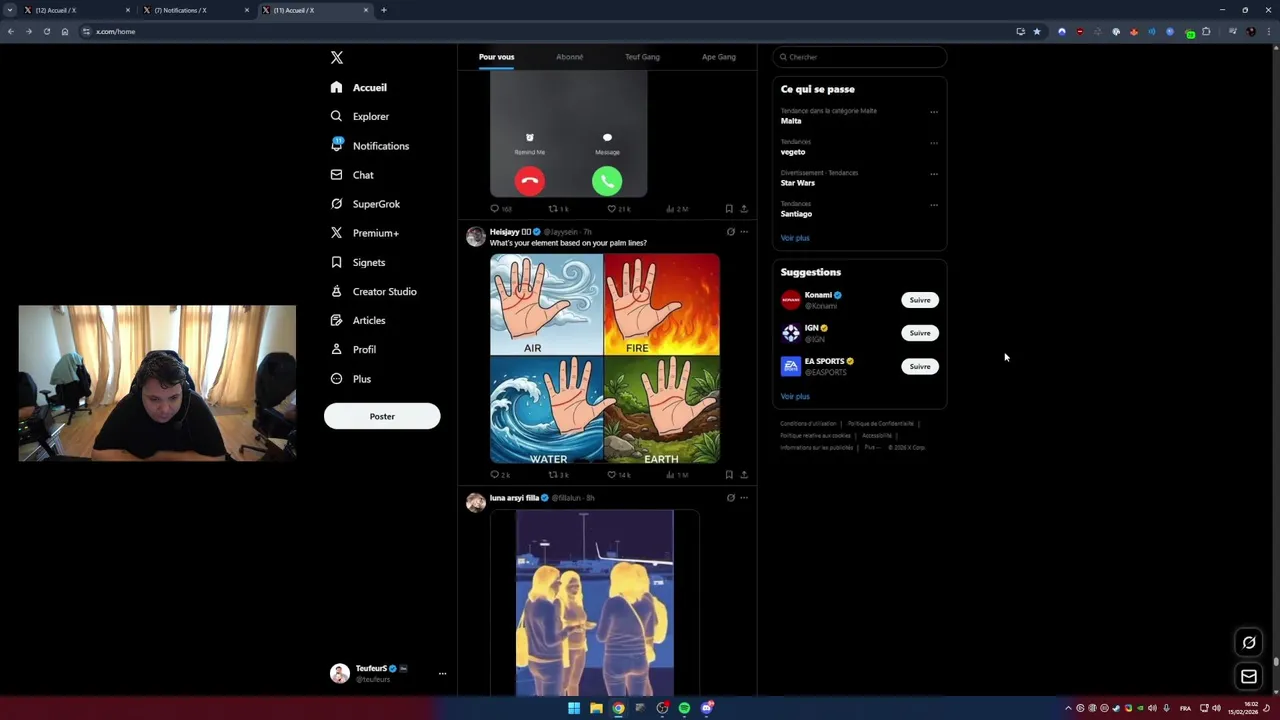Click Voir plus under Suggestions

point(795,396)
